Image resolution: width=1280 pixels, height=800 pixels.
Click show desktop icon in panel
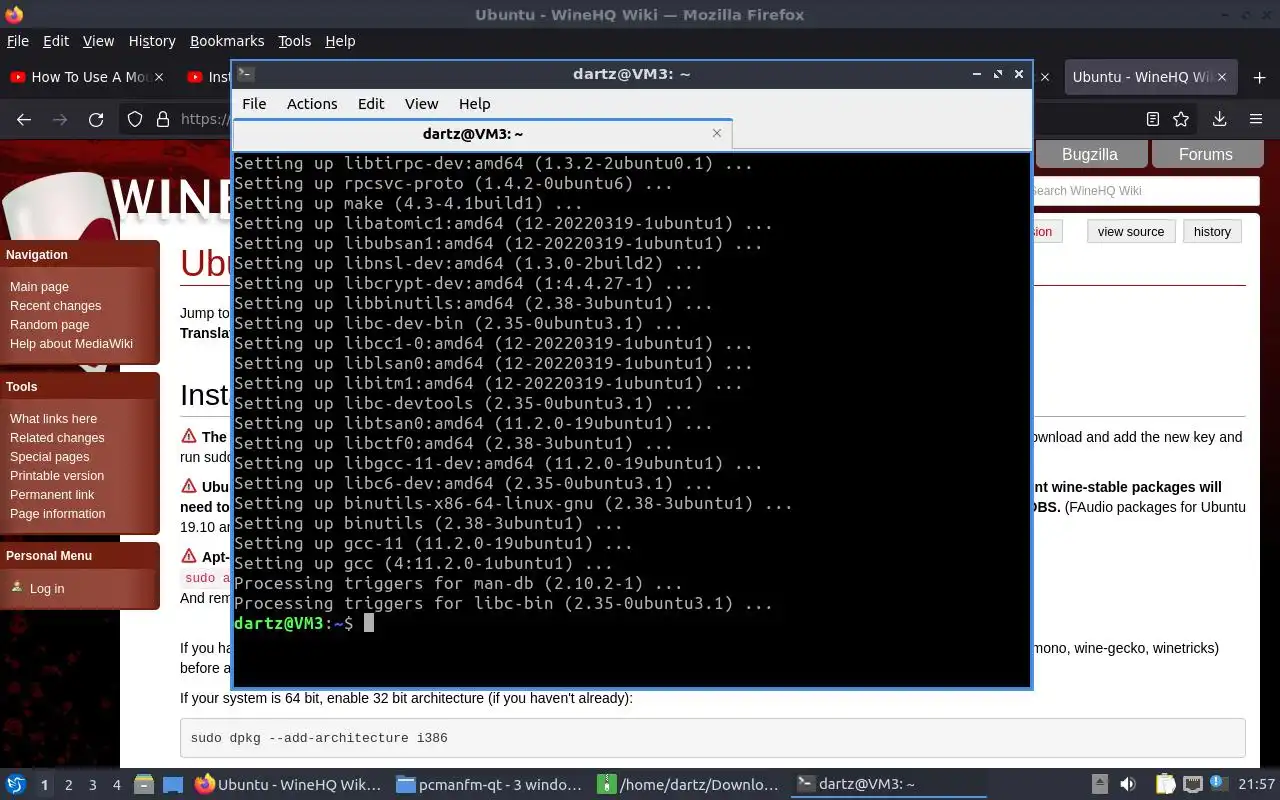tap(172, 785)
